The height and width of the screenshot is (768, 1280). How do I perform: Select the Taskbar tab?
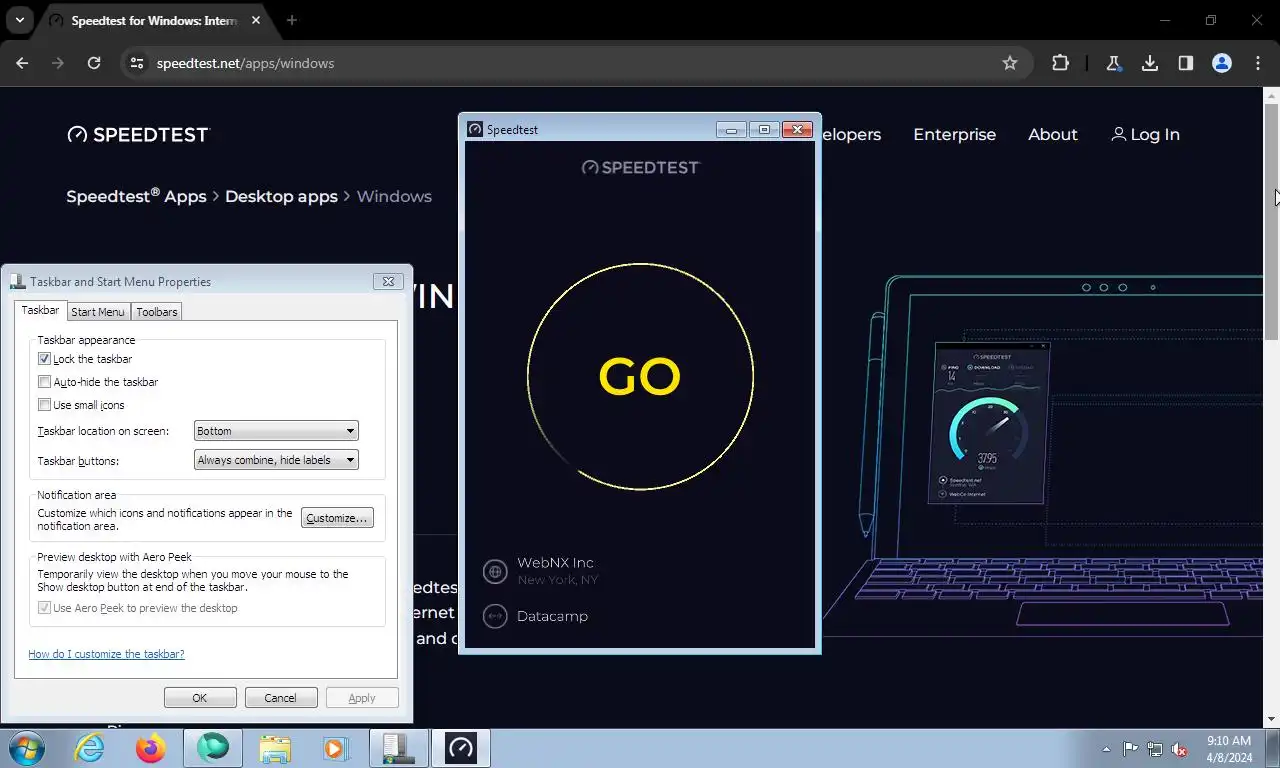[40, 311]
